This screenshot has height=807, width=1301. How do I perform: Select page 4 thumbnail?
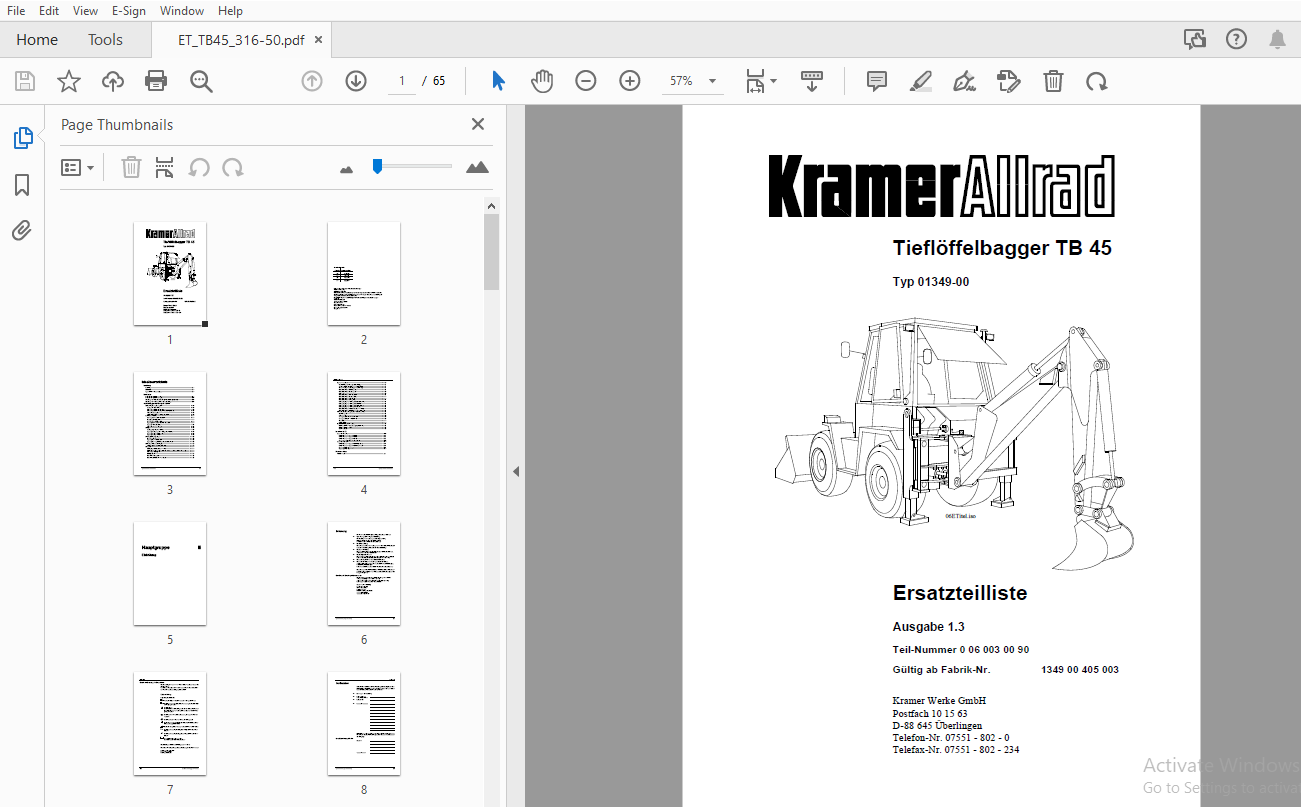tap(364, 423)
